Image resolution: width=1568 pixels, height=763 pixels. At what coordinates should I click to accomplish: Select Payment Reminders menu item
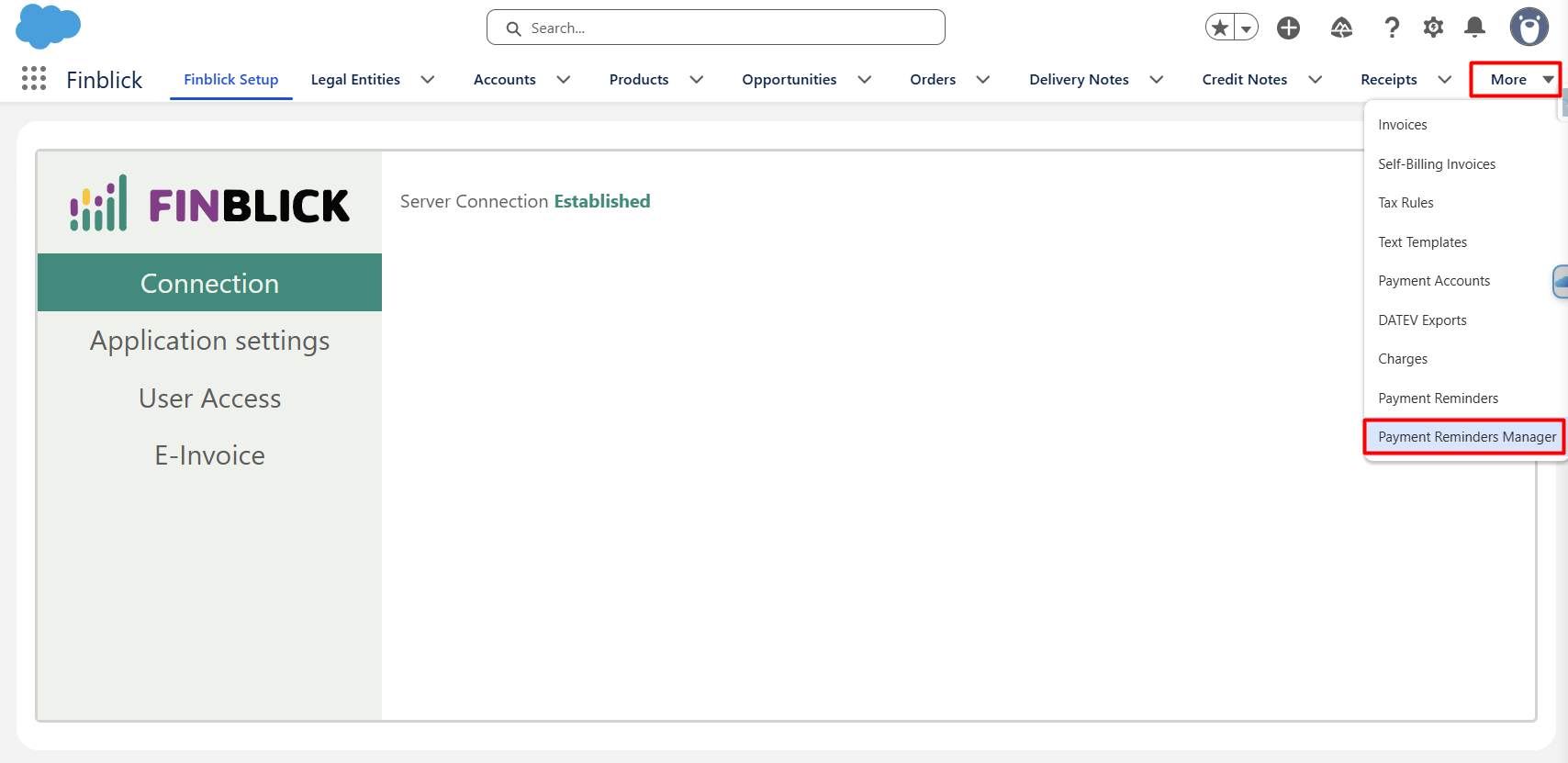tap(1465, 398)
